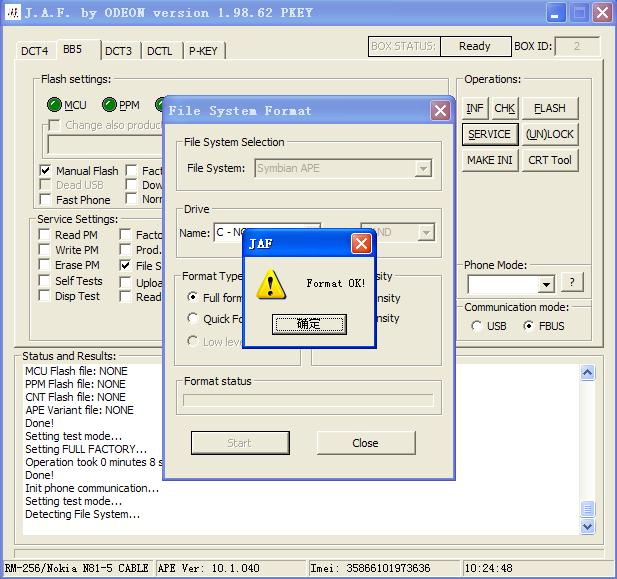Select the USB communication mode
The height and width of the screenshot is (579, 617).
[x=477, y=326]
